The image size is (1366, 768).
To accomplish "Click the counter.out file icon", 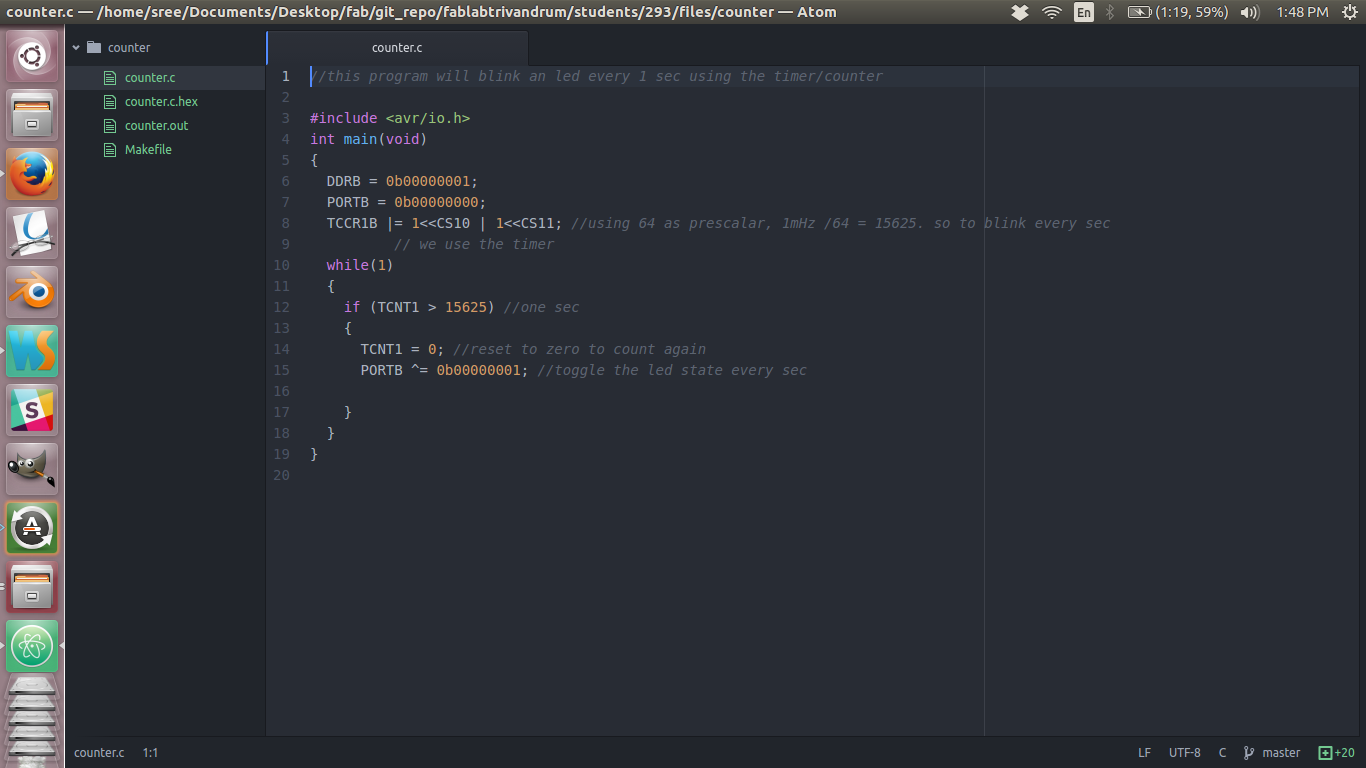I will tap(111, 125).
